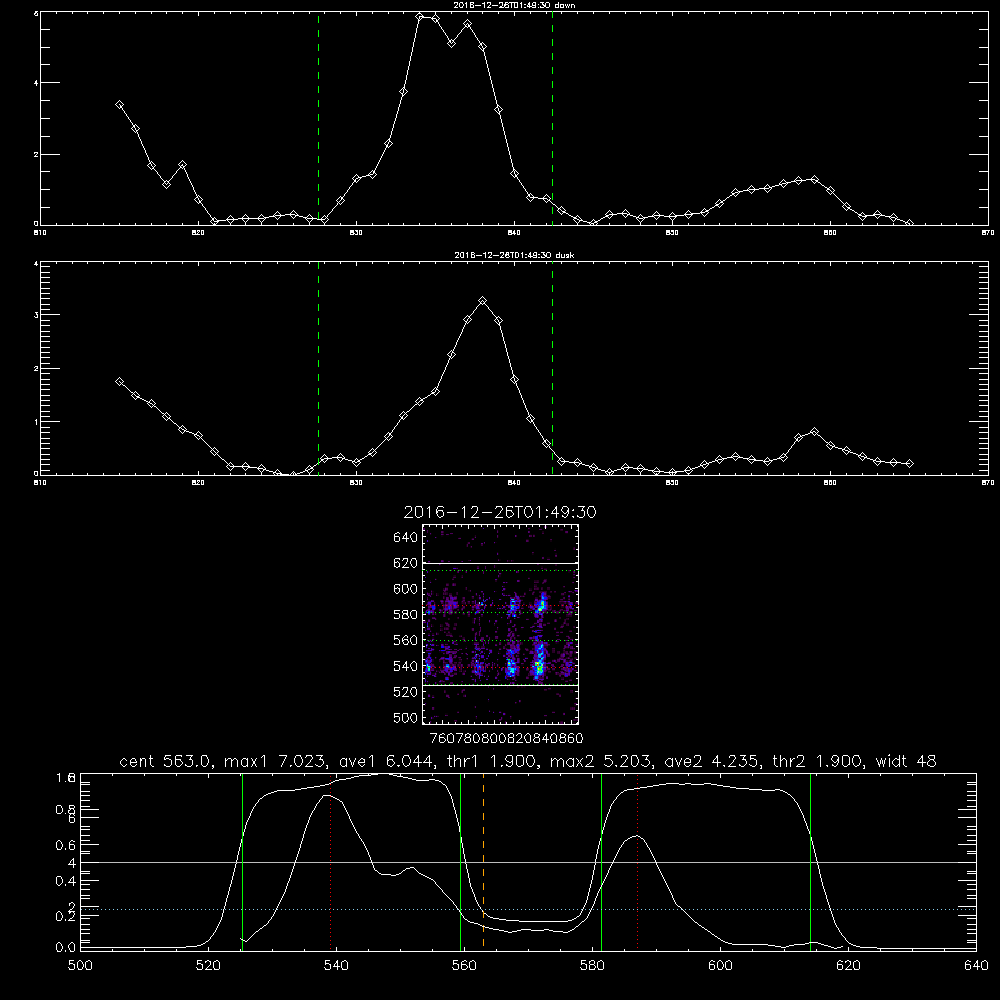
Task: Click the top plot's title ending in 'dawn'
Action: (x=513, y=5)
